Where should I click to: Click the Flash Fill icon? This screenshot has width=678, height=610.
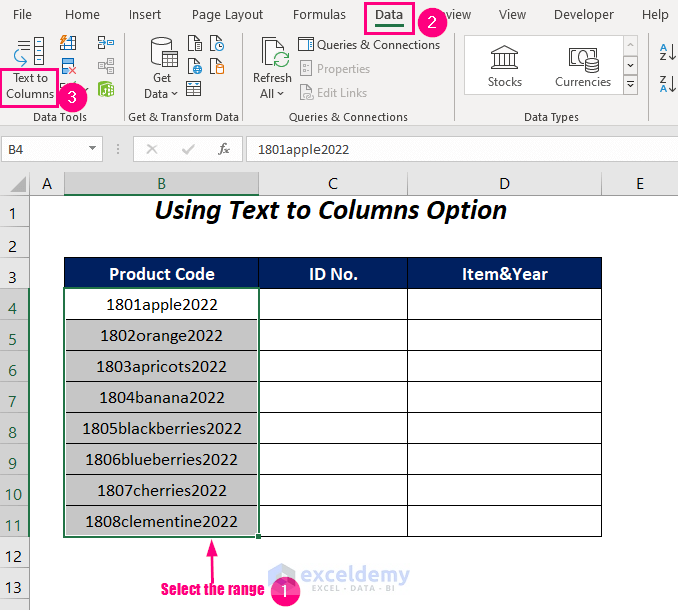[x=68, y=43]
